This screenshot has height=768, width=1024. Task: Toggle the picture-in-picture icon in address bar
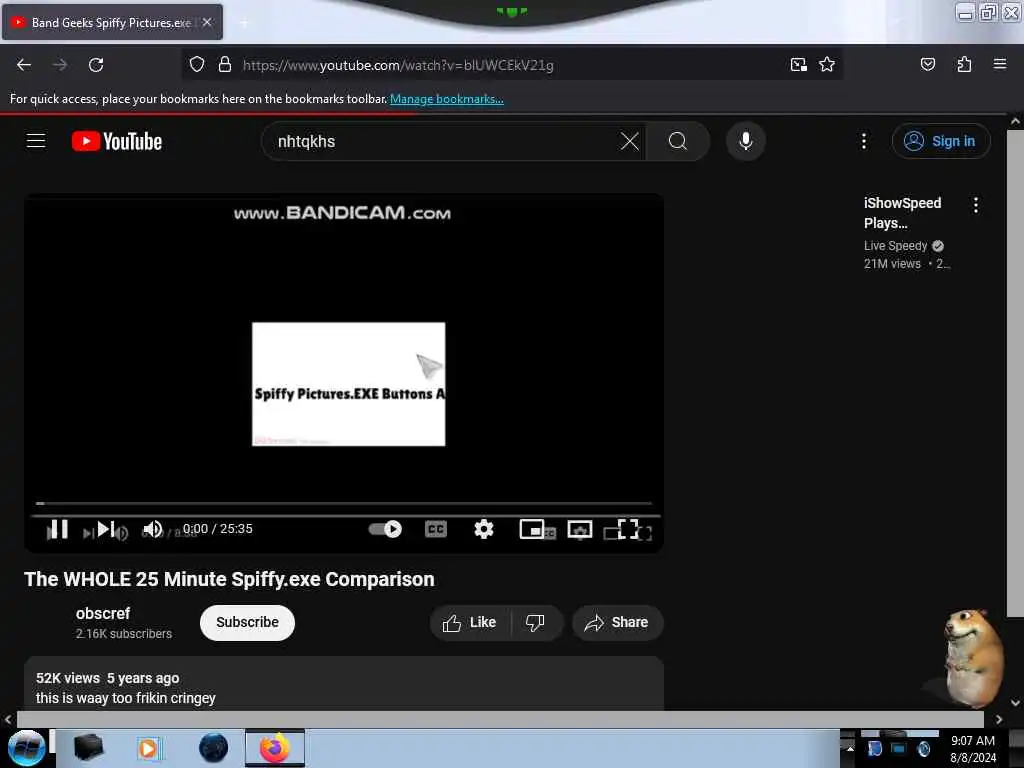(798, 65)
